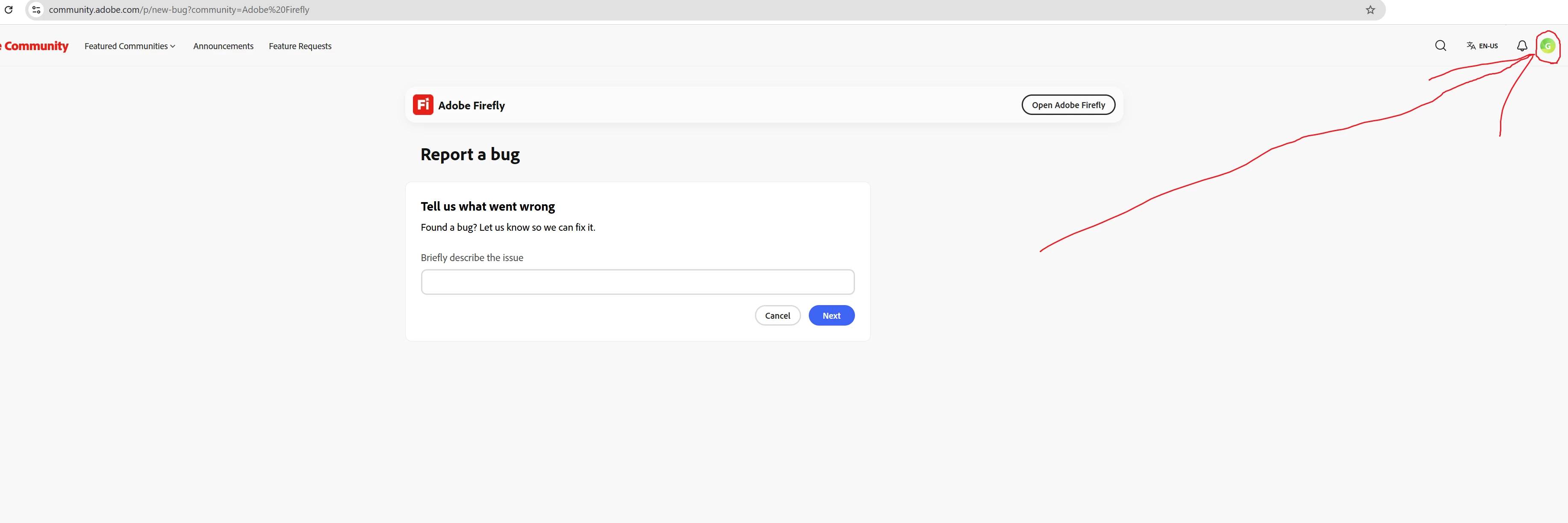
Task: Focus the Briefly describe the issue field
Action: pyautogui.click(x=637, y=282)
